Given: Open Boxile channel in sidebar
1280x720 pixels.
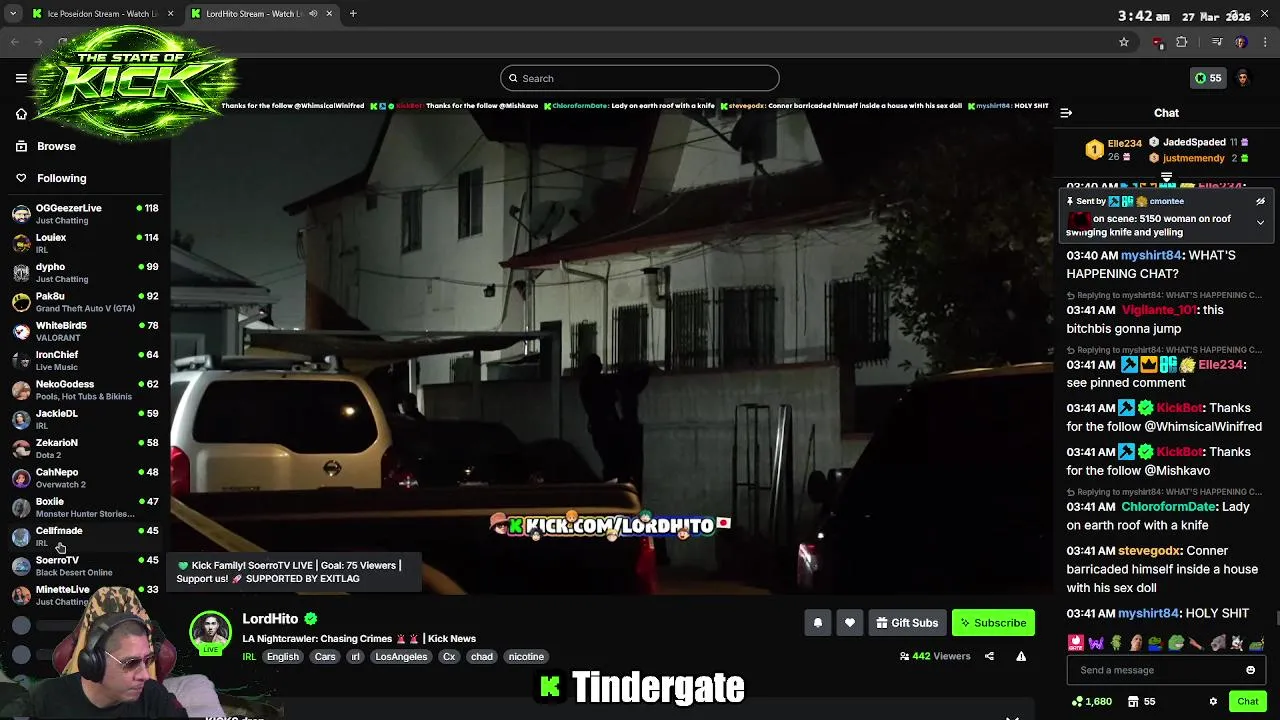Looking at the screenshot, I should (85, 507).
